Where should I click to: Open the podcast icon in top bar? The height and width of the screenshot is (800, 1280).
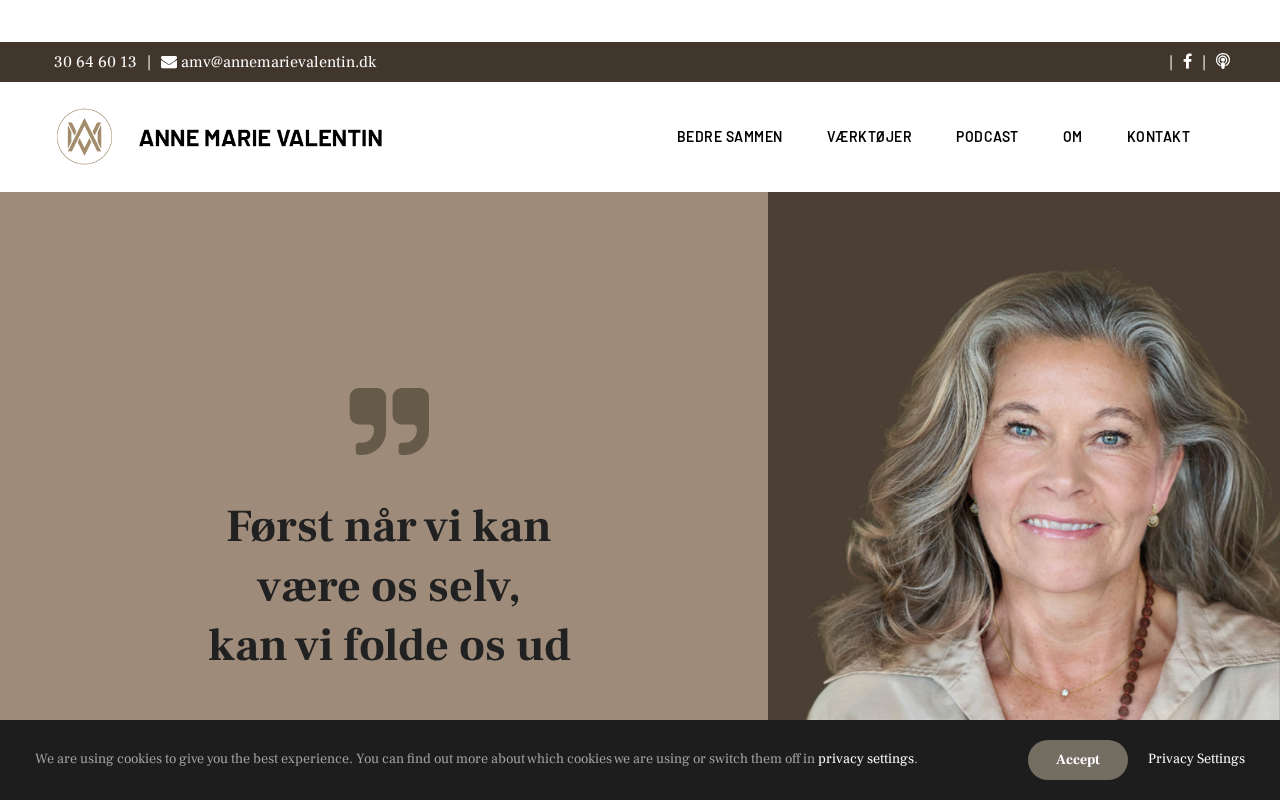[1222, 62]
